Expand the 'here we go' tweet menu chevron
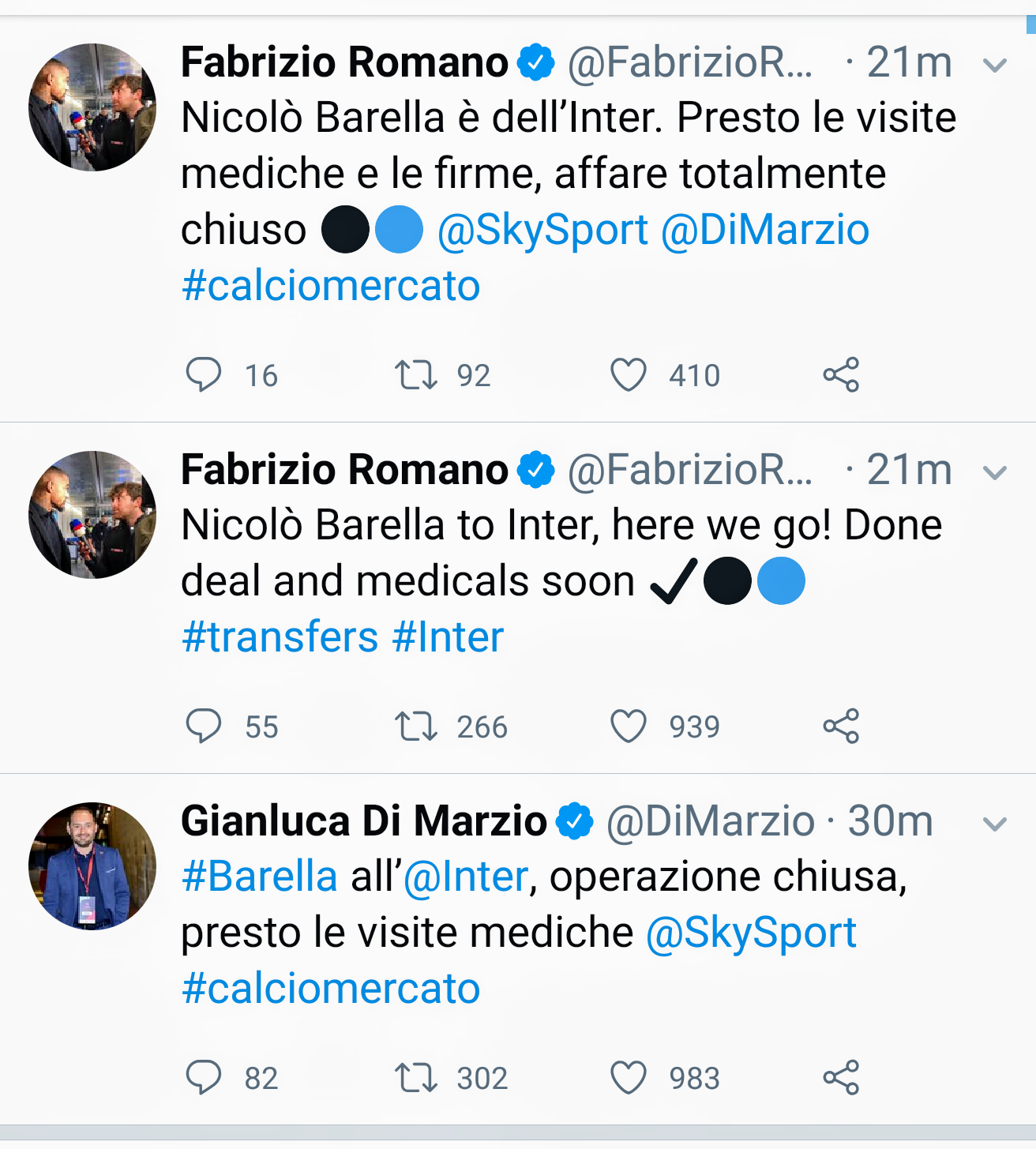 995,472
